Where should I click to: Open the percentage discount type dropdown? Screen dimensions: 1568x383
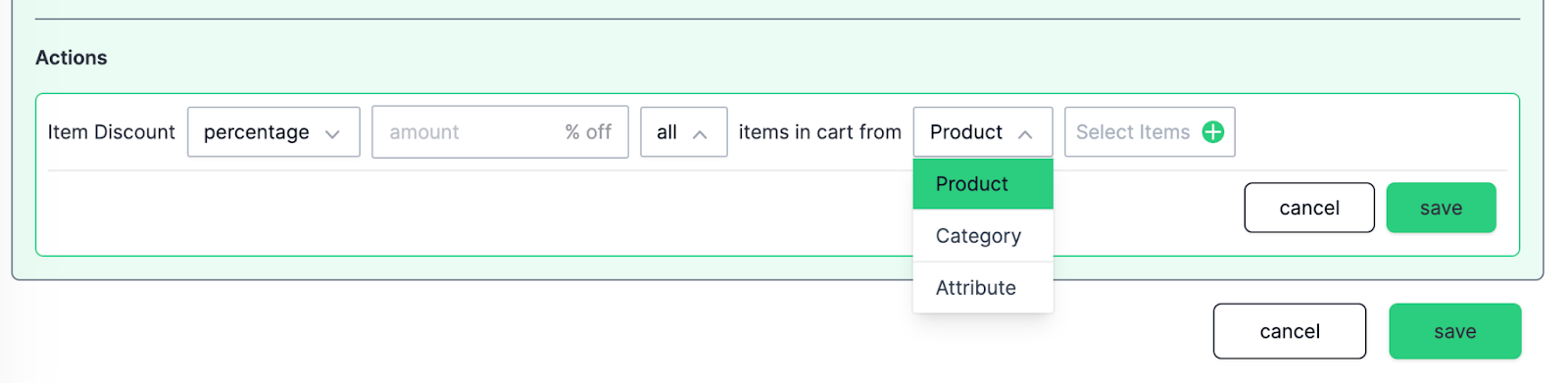point(273,132)
